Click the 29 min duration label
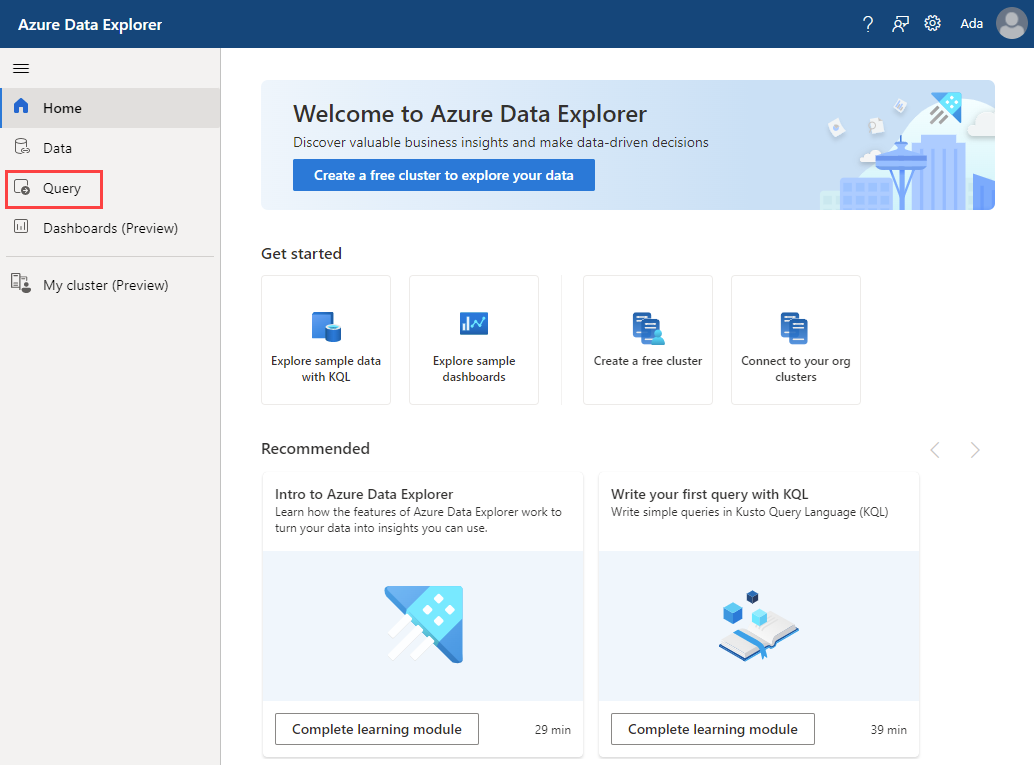 pyautogui.click(x=553, y=729)
